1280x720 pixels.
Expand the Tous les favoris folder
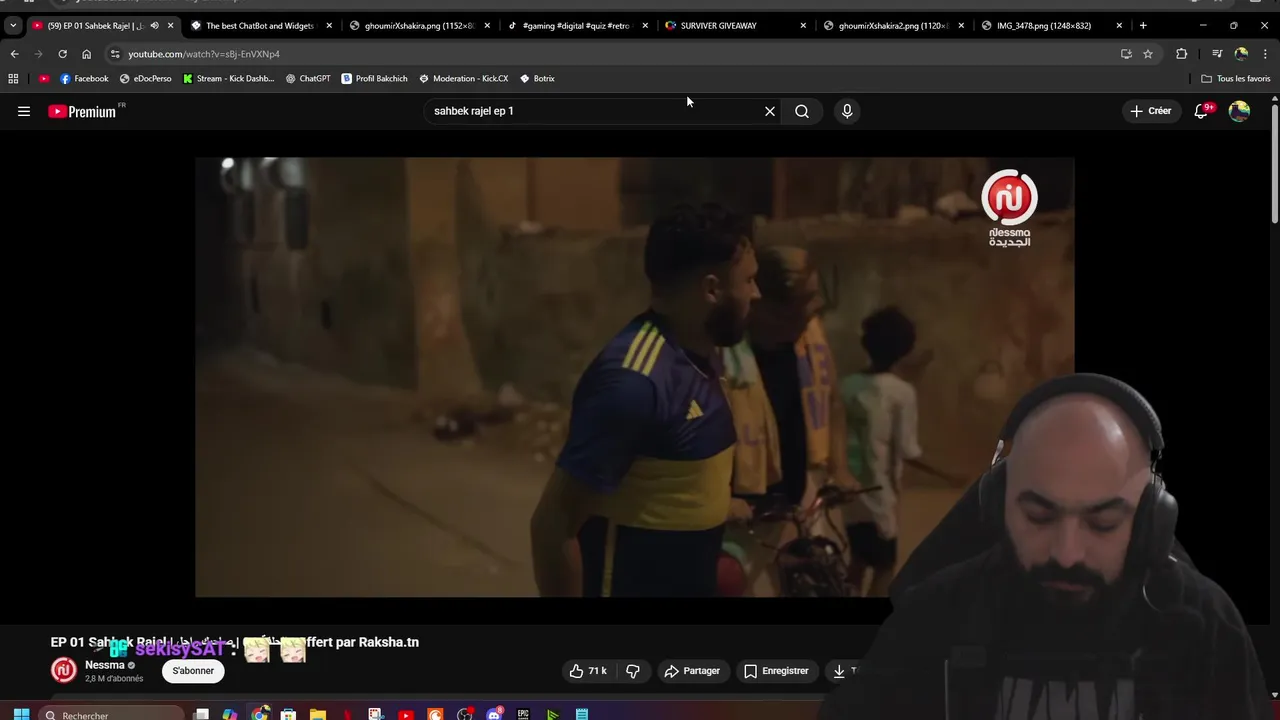1236,78
